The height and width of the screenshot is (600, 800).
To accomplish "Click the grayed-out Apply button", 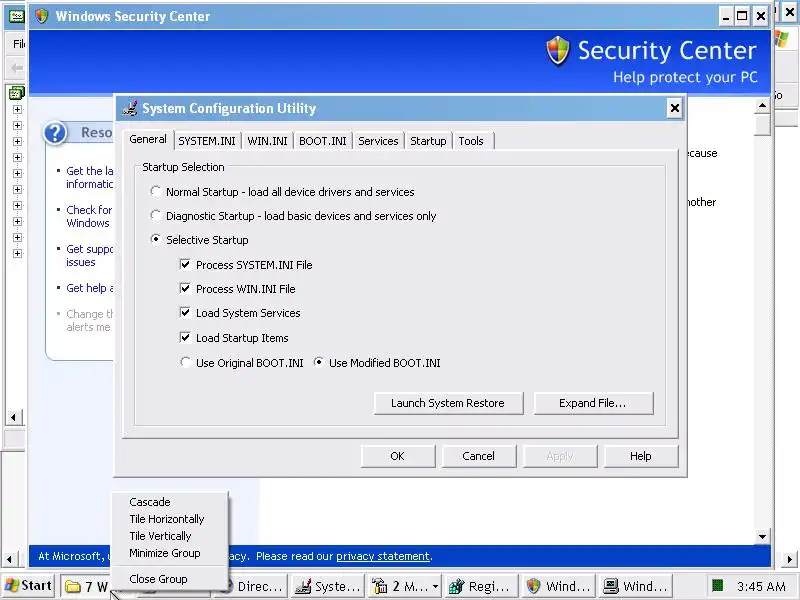I will pos(560,456).
